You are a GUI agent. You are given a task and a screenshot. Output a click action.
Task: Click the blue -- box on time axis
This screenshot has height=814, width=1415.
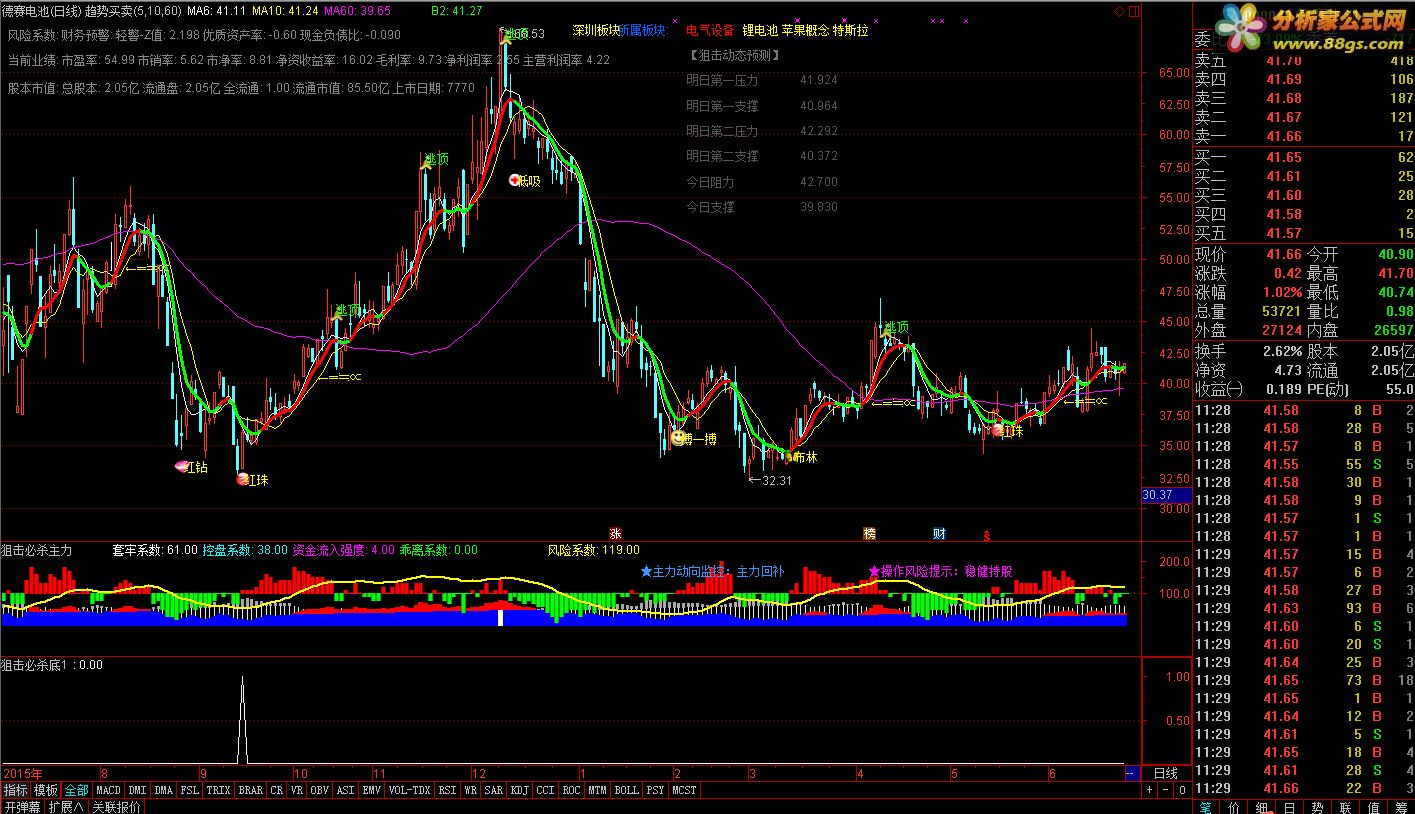(1131, 774)
